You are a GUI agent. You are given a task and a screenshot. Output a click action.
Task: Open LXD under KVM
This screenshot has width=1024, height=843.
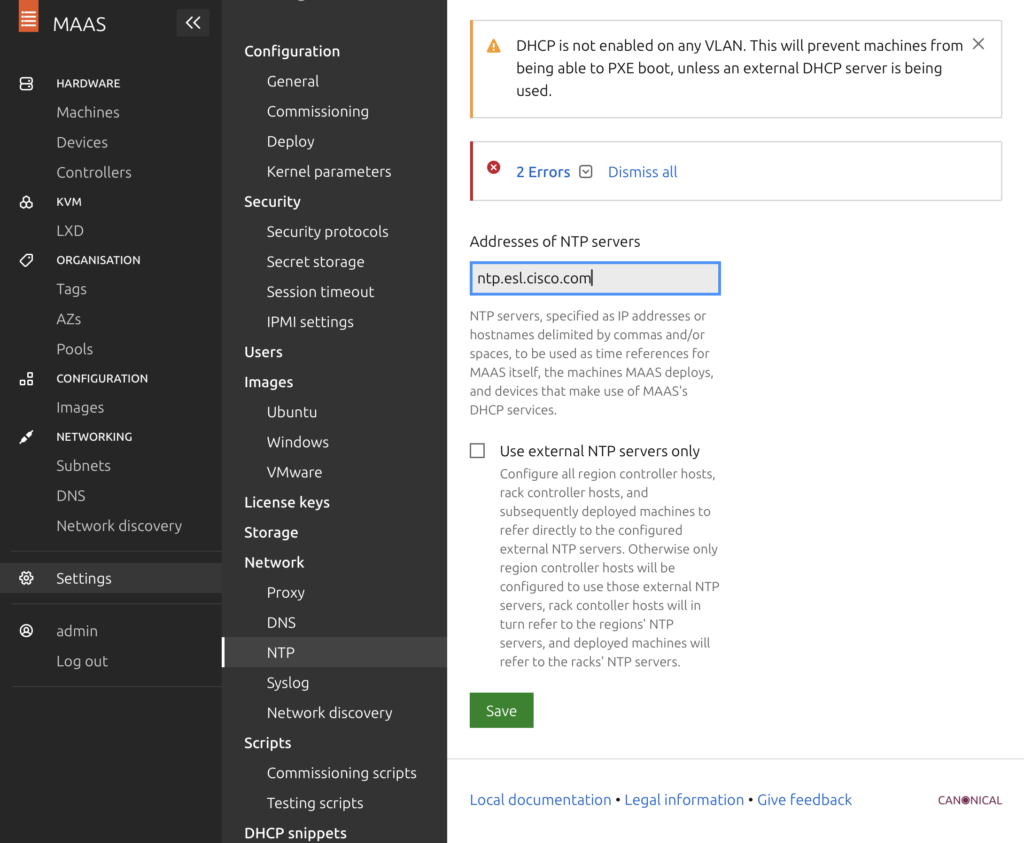tap(70, 231)
